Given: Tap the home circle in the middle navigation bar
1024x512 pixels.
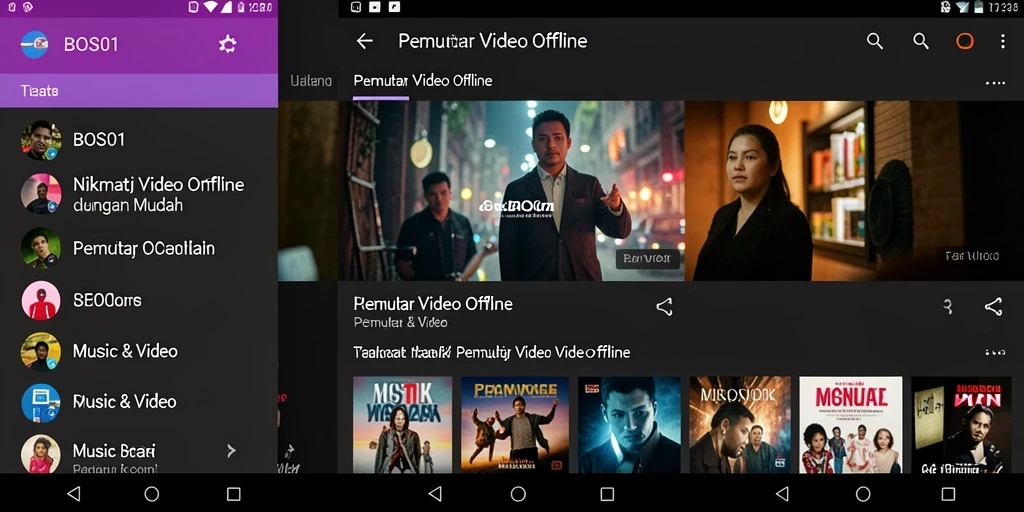Looking at the screenshot, I should pos(518,494).
